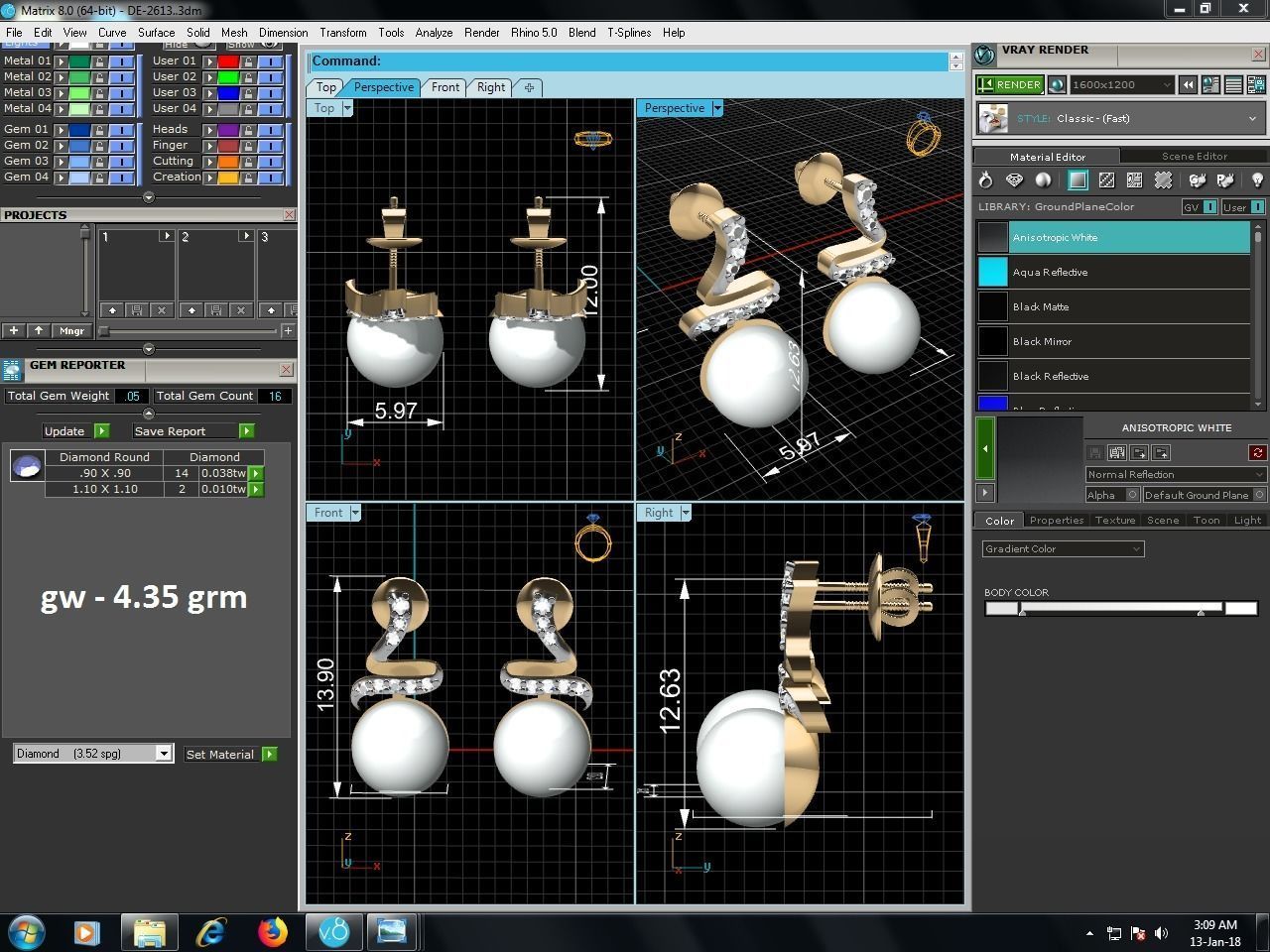Click the batch render save icon at toolbar end
Viewport: 1270px width, 952px height.
click(1256, 85)
